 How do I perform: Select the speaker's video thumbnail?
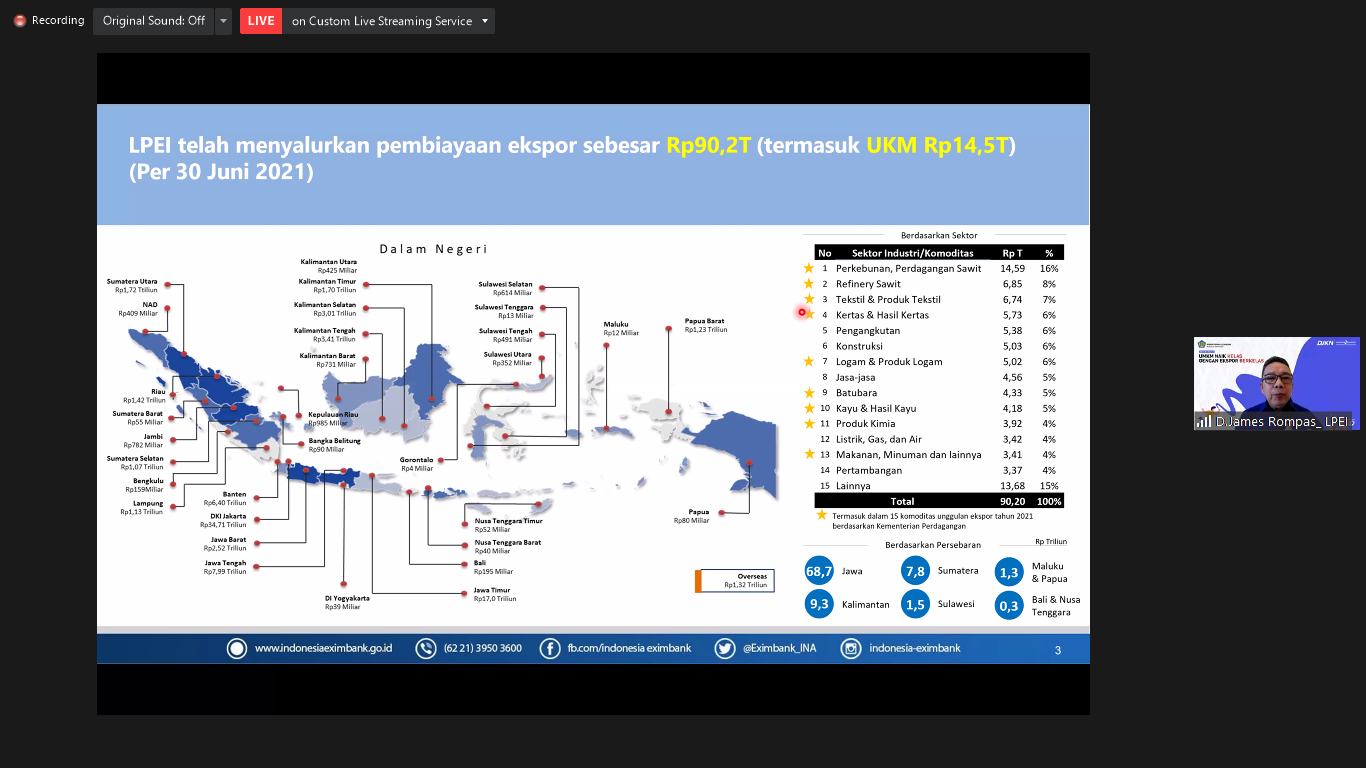(1276, 383)
